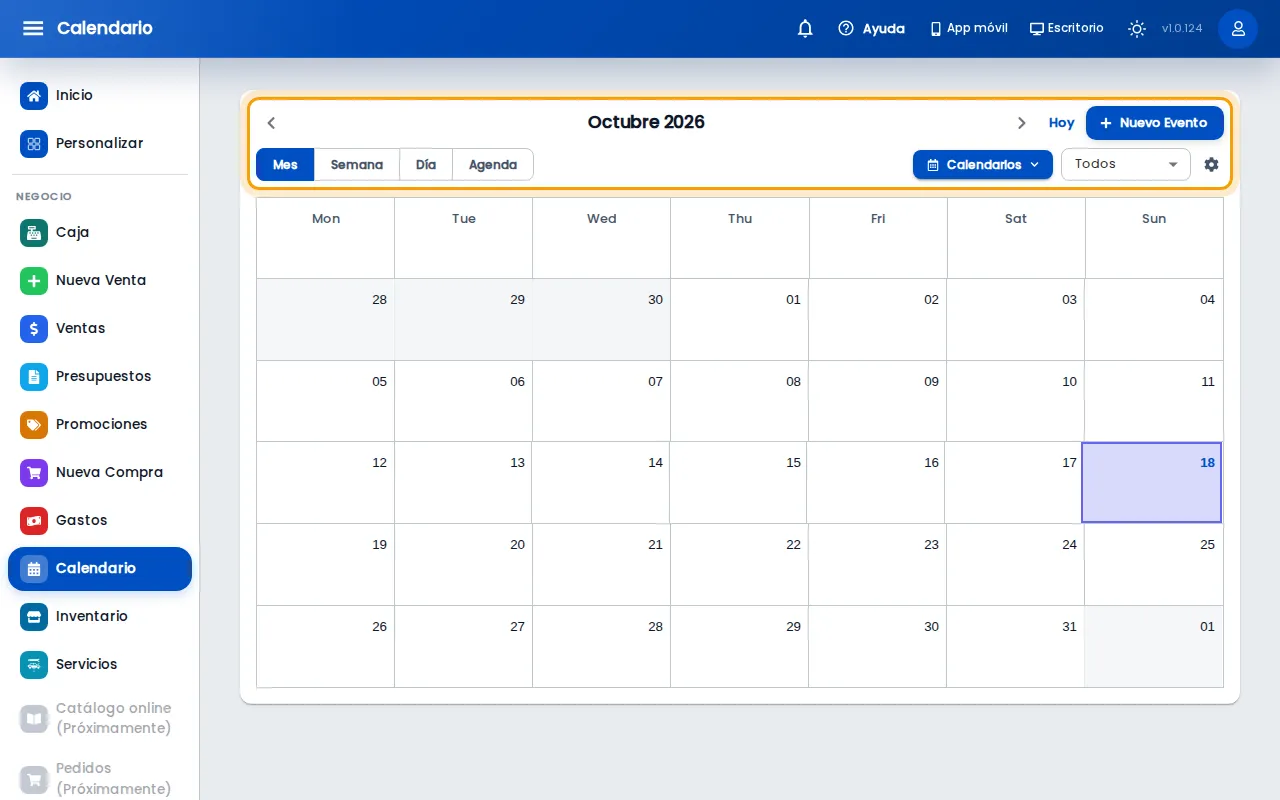Click the Octubre 2026 title
The image size is (1280, 800).
pyautogui.click(x=646, y=122)
